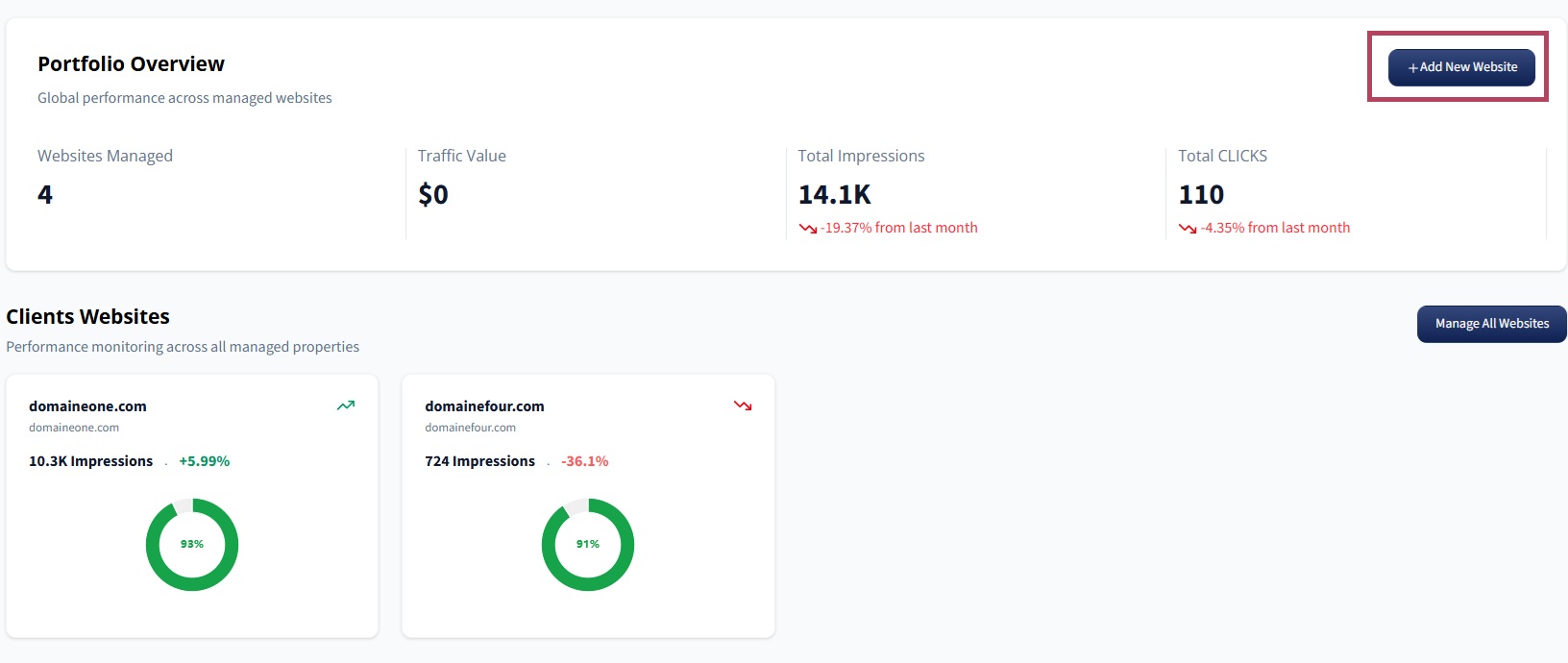Click the Traffic Value $0 amount
The width and height of the screenshot is (1568, 663).
[x=433, y=195]
